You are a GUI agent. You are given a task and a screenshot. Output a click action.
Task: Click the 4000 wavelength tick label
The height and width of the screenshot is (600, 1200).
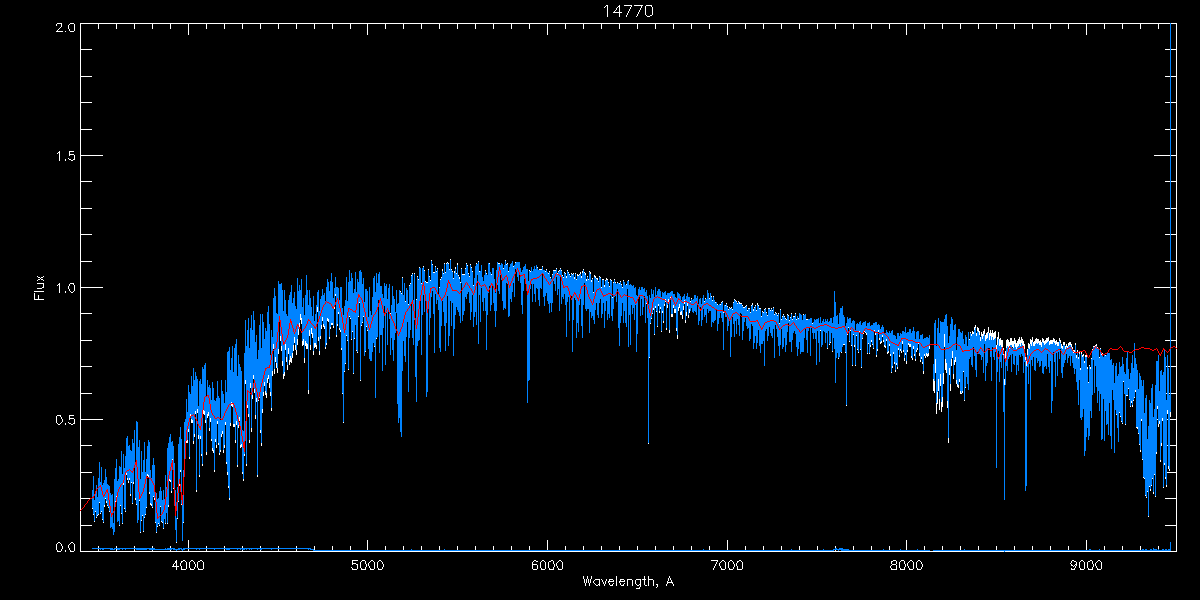[x=188, y=565]
